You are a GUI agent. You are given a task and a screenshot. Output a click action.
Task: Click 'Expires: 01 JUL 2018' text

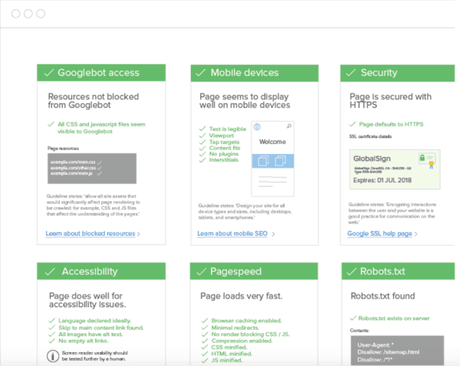382,180
